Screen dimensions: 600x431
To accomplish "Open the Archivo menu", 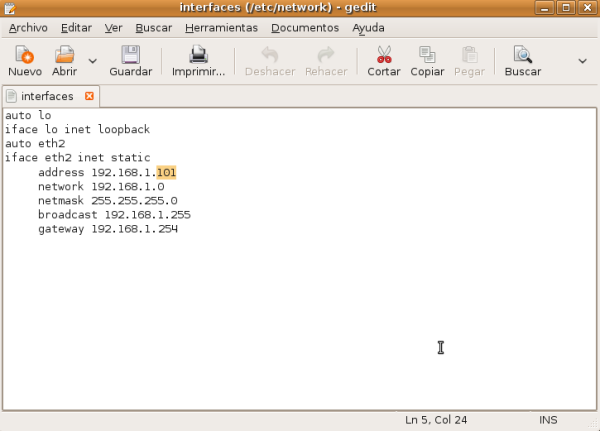I will [x=28, y=28].
